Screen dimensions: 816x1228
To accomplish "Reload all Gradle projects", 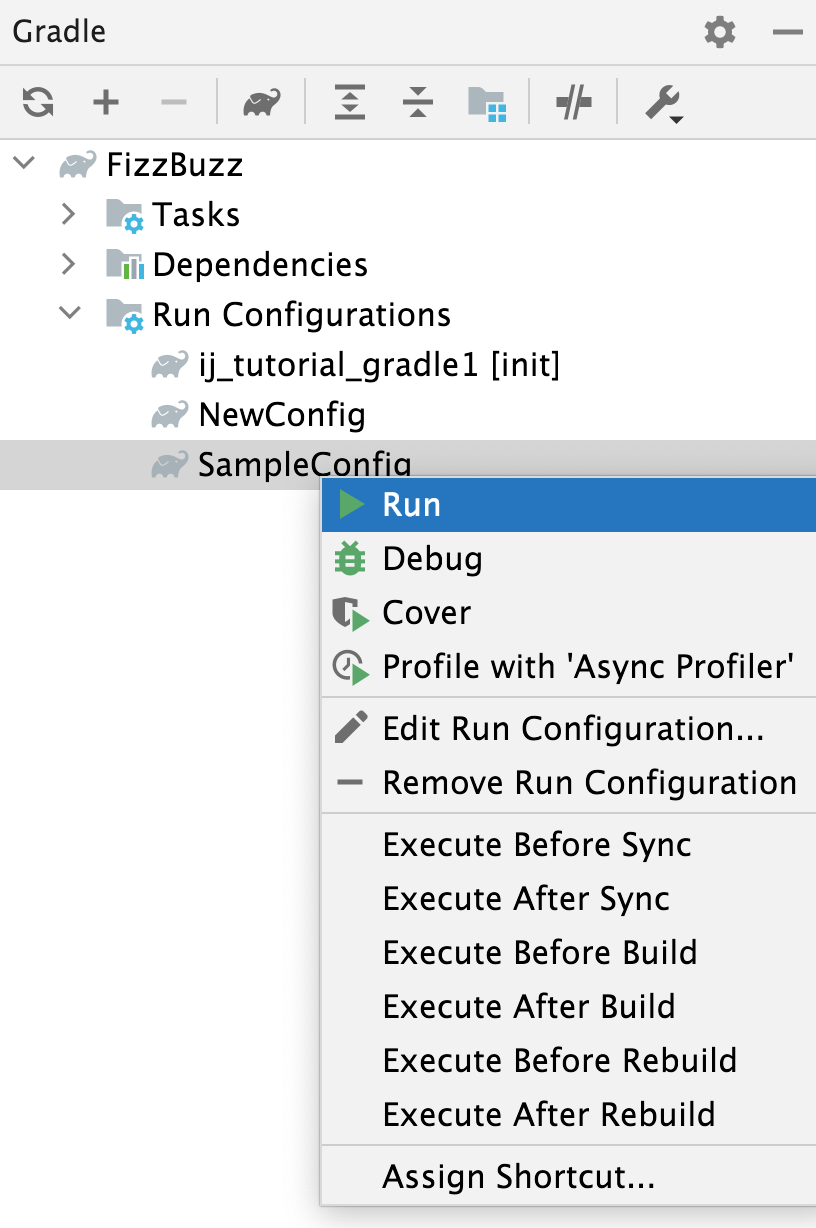I will (37, 102).
